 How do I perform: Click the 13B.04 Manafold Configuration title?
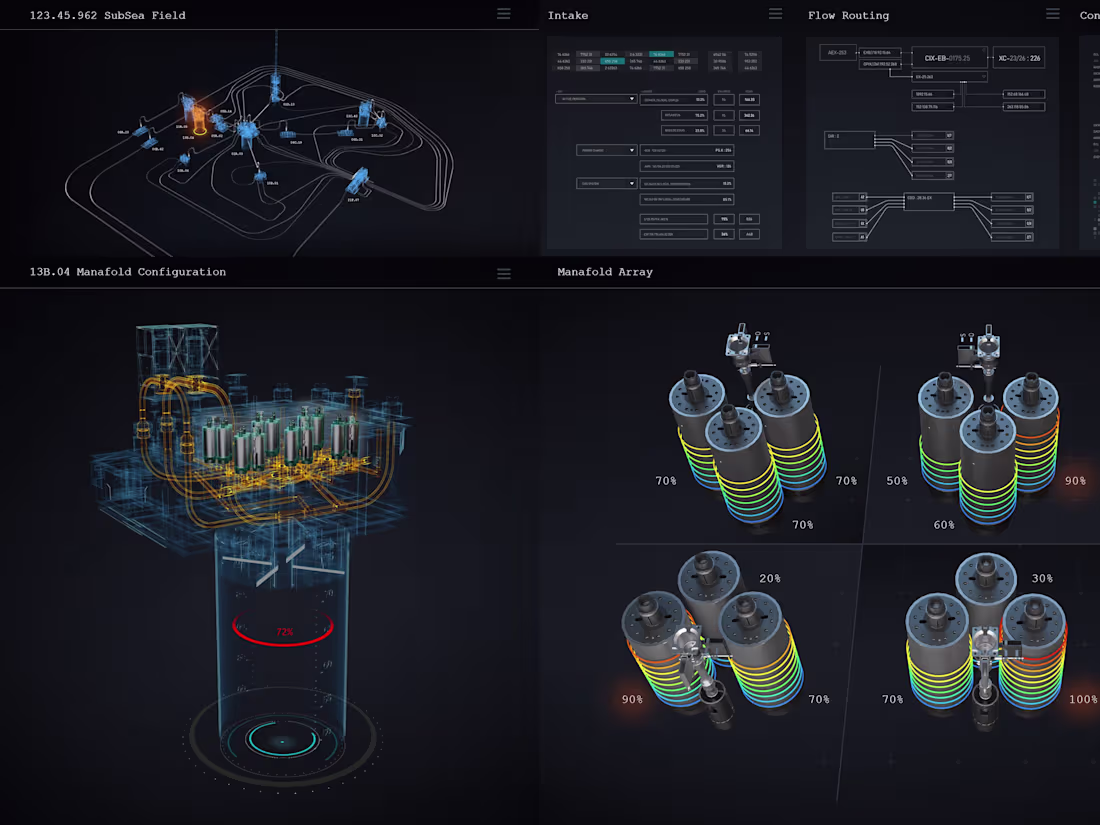(x=128, y=271)
